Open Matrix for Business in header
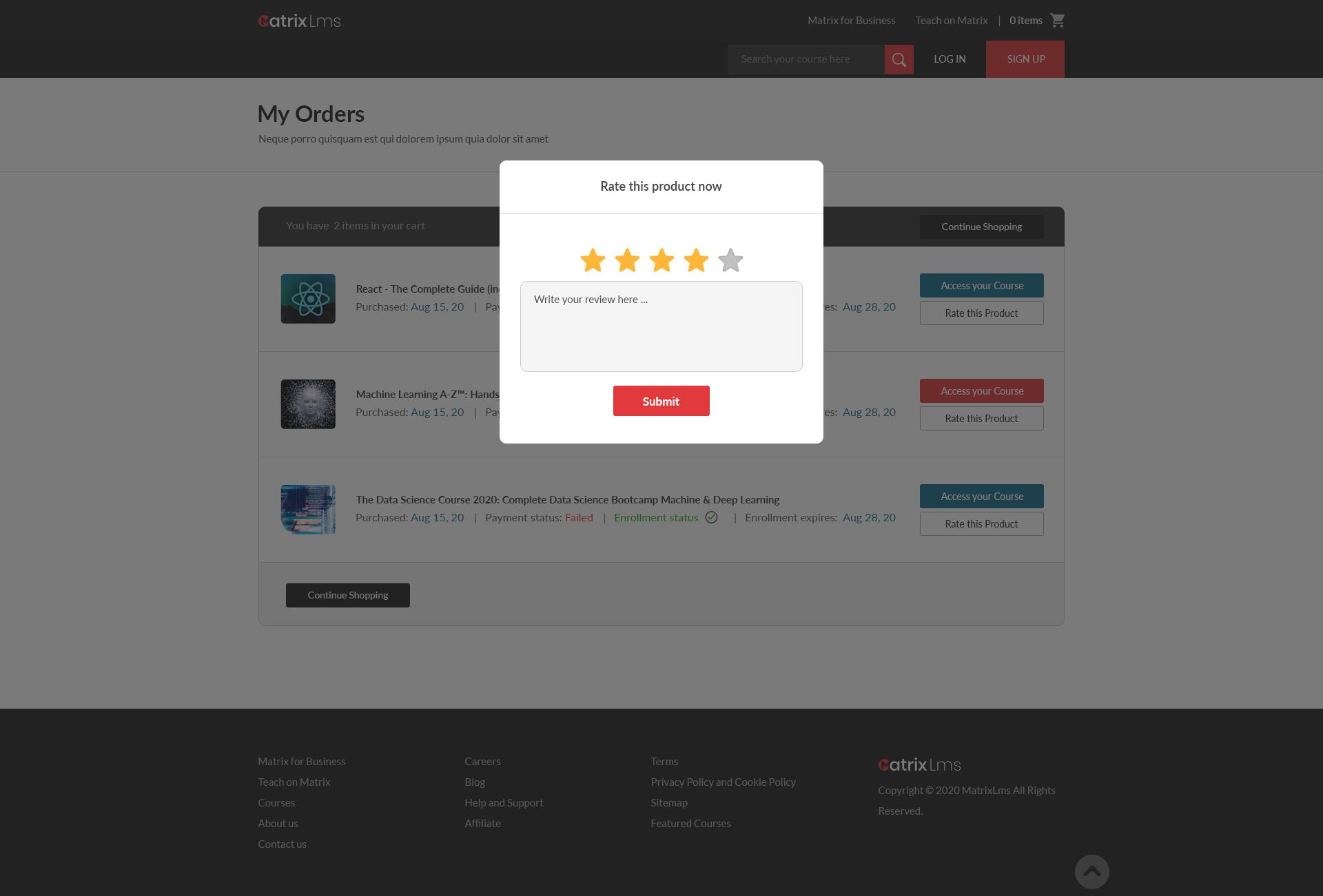 click(852, 21)
